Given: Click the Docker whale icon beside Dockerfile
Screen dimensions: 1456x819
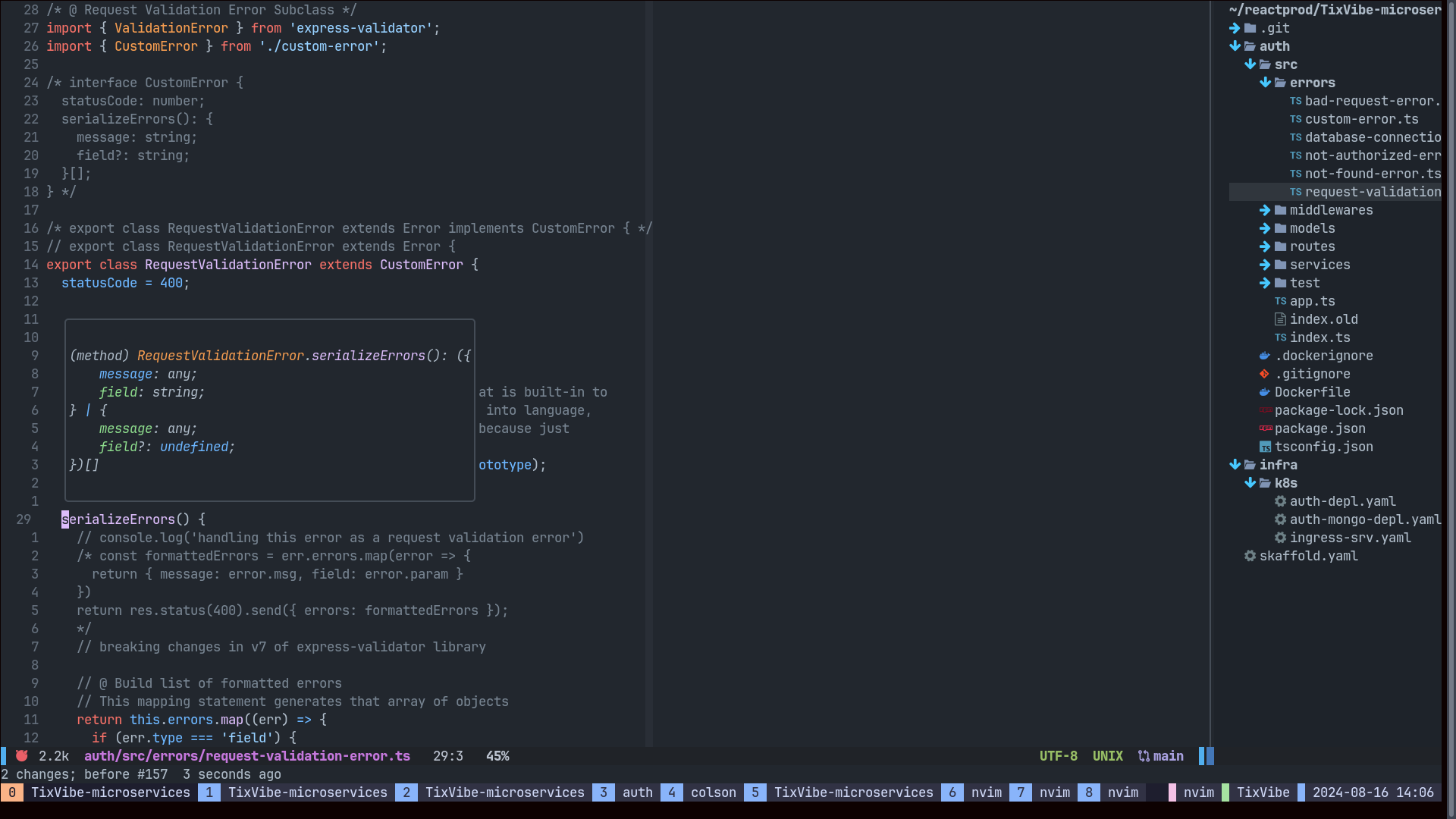Looking at the screenshot, I should tap(1265, 392).
